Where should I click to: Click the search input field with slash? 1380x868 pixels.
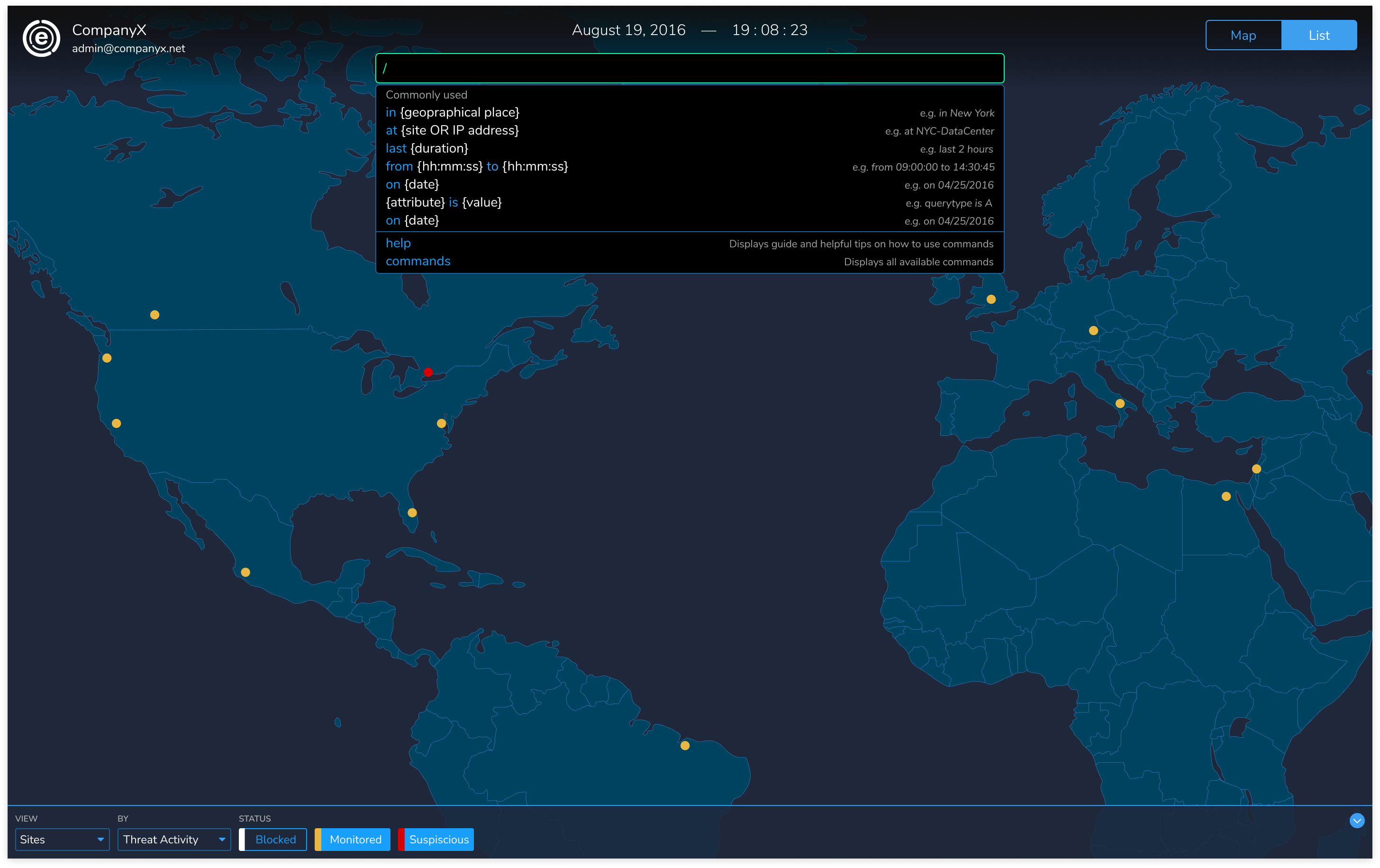(x=690, y=67)
